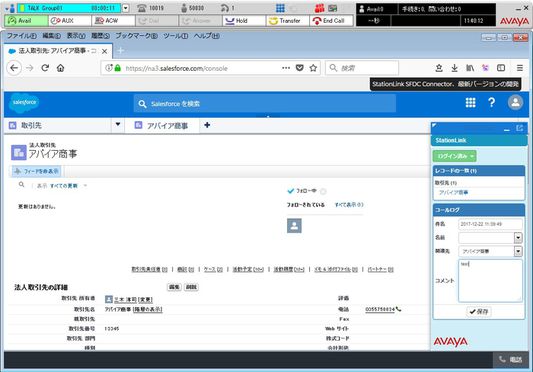Open the すべての更新 feed filter dropdown
This screenshot has height=372, width=533.
(x=69, y=186)
